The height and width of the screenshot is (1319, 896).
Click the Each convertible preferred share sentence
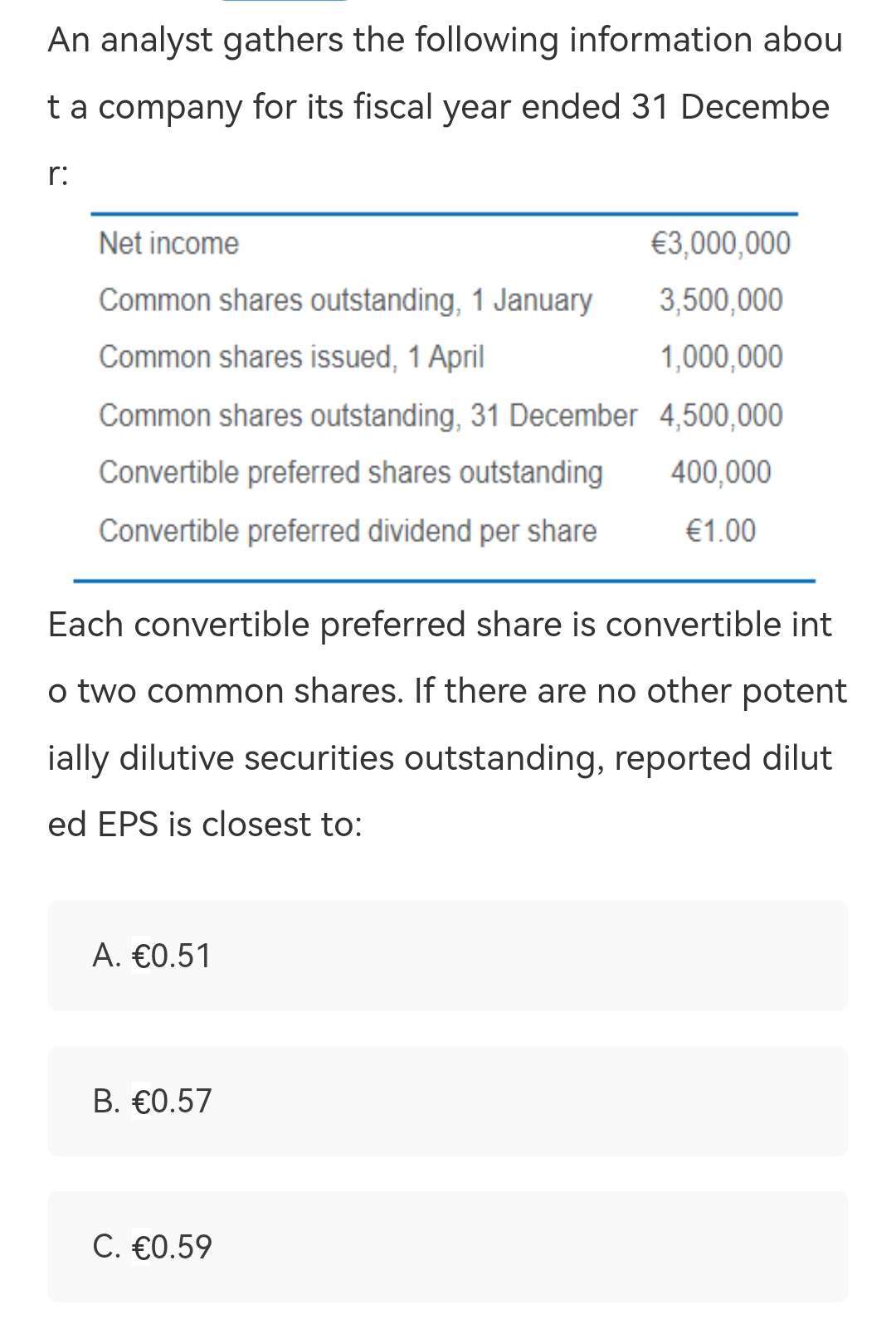440,624
